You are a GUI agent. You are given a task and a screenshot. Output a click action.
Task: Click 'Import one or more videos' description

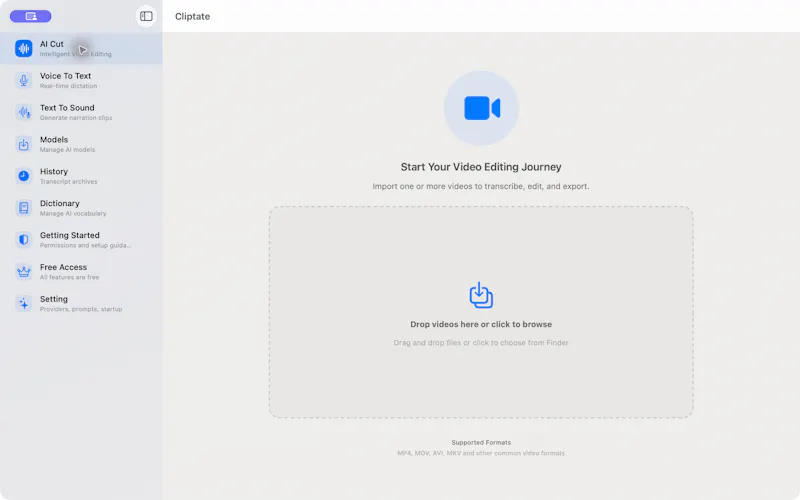pyautogui.click(x=481, y=186)
